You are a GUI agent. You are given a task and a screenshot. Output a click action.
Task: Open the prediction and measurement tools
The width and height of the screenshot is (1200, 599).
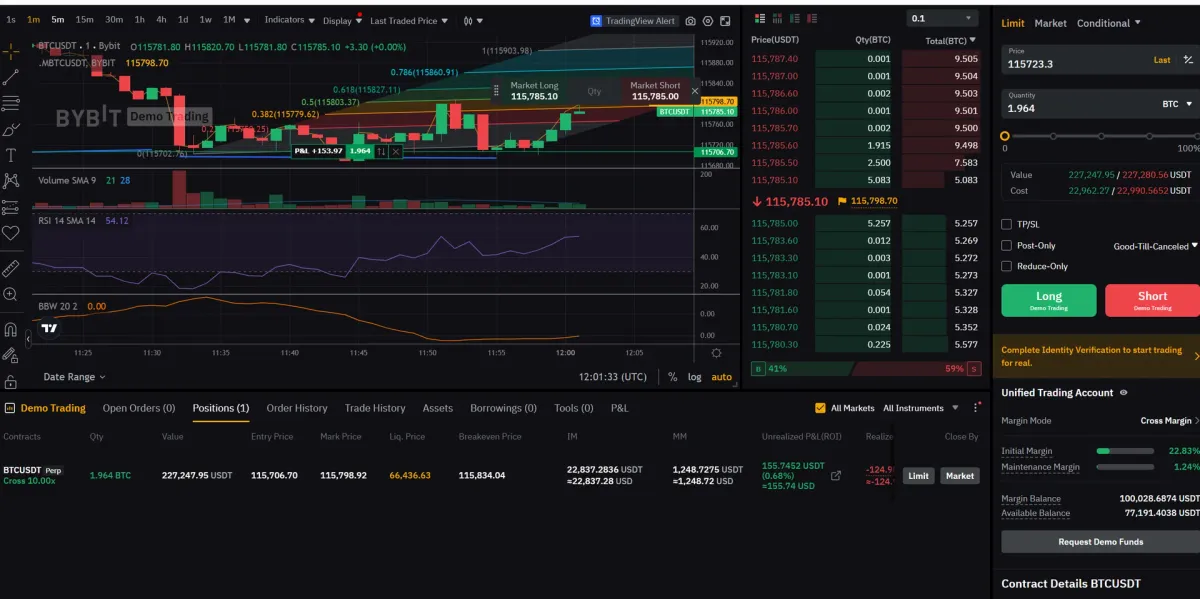[11, 207]
